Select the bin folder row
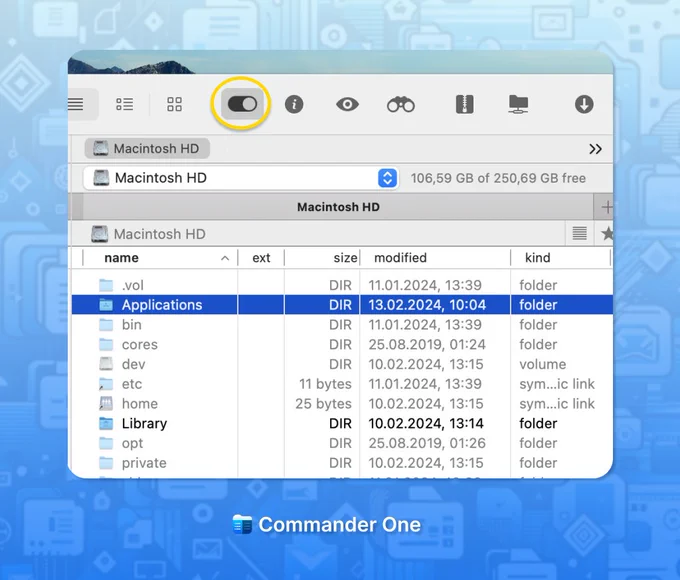This screenshot has height=580, width=680. (x=342, y=324)
